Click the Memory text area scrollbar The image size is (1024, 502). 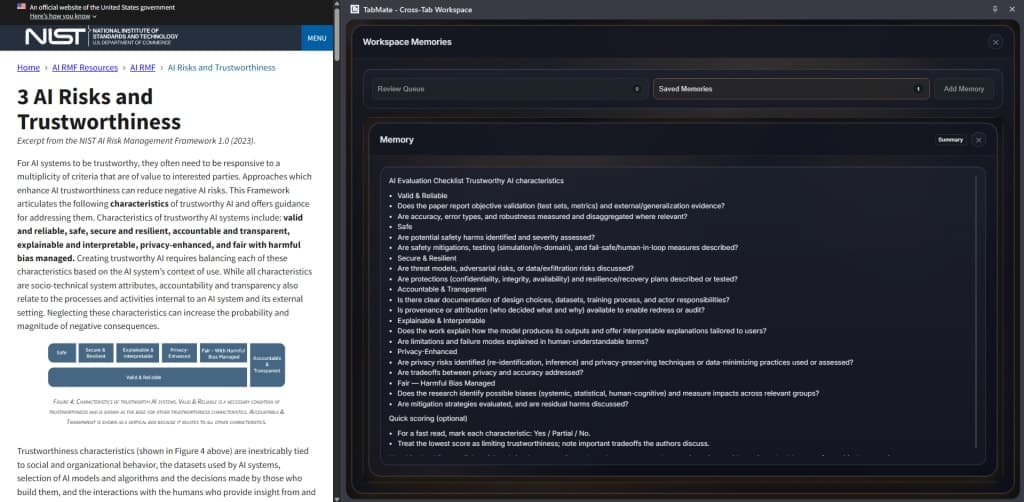pos(976,312)
